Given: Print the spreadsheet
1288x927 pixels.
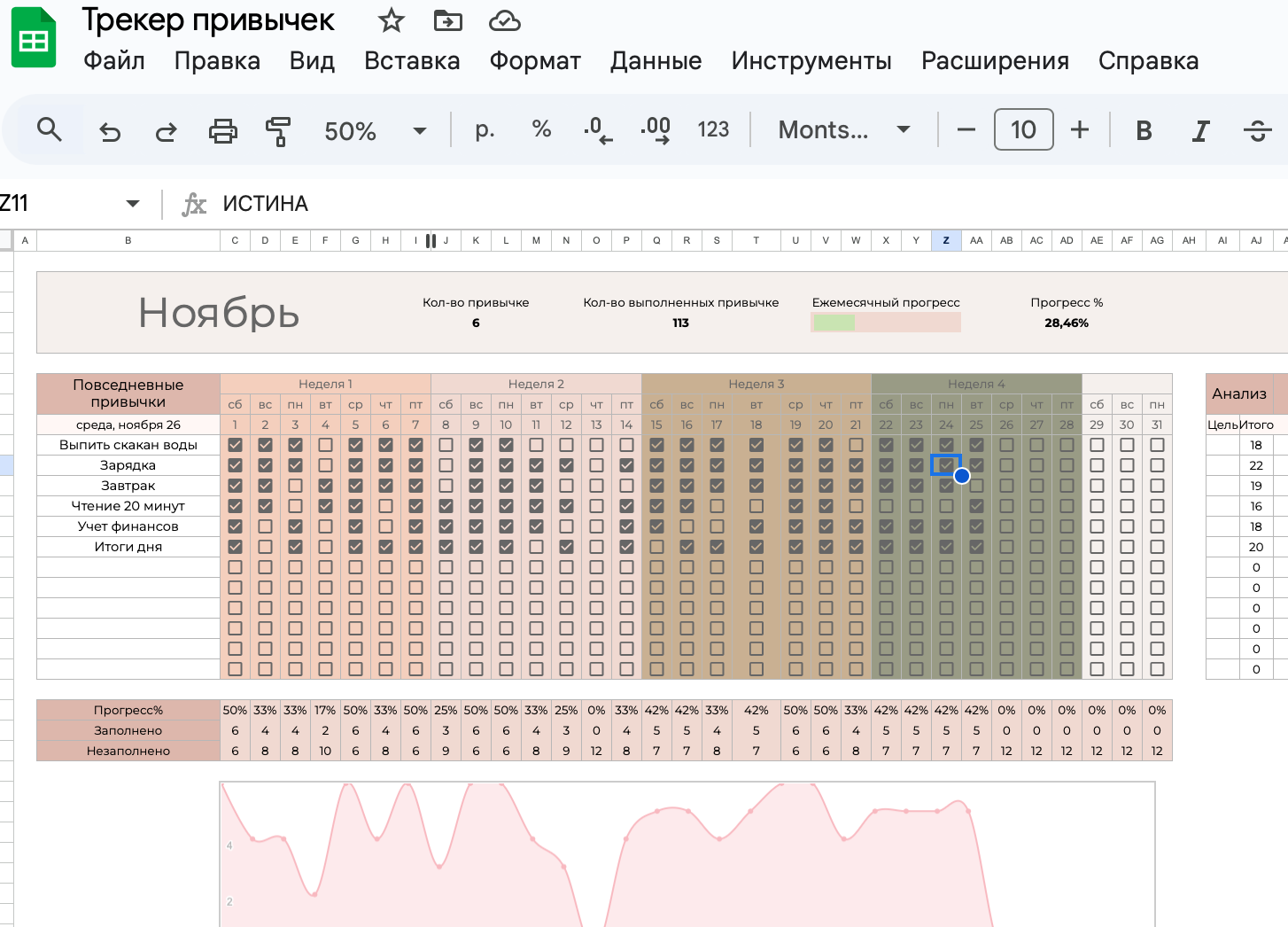Looking at the screenshot, I should [222, 131].
